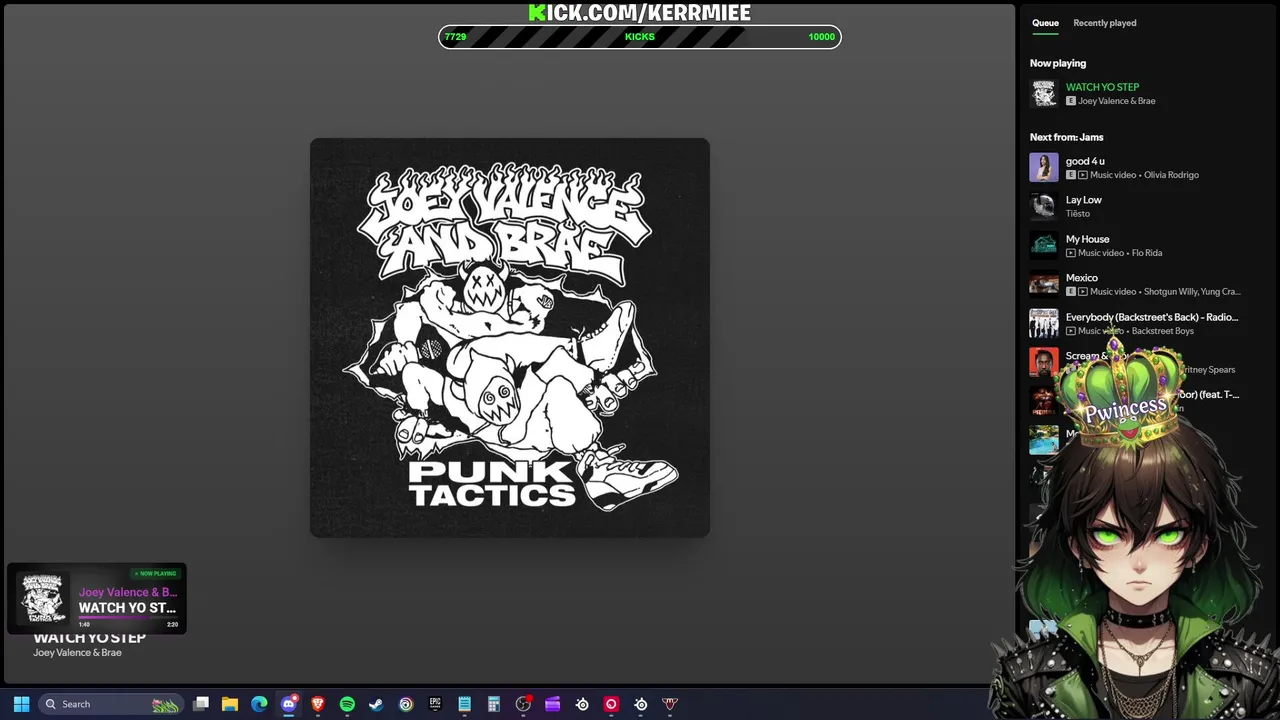Click Joey Valence & Brae below the song title
This screenshot has height=720, width=1280.
tap(77, 653)
